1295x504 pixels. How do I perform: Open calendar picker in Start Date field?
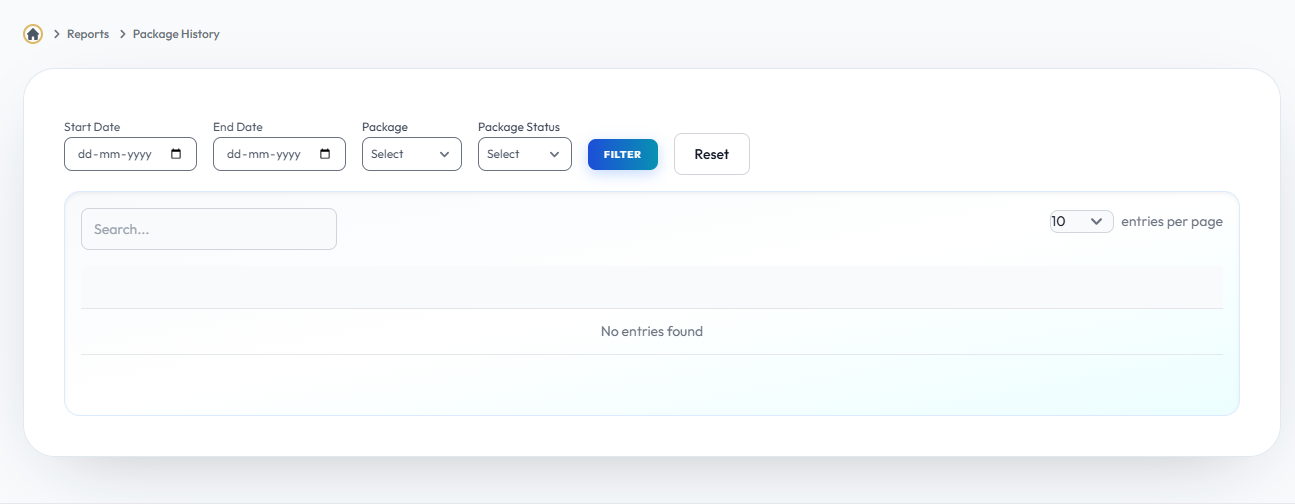[177, 154]
